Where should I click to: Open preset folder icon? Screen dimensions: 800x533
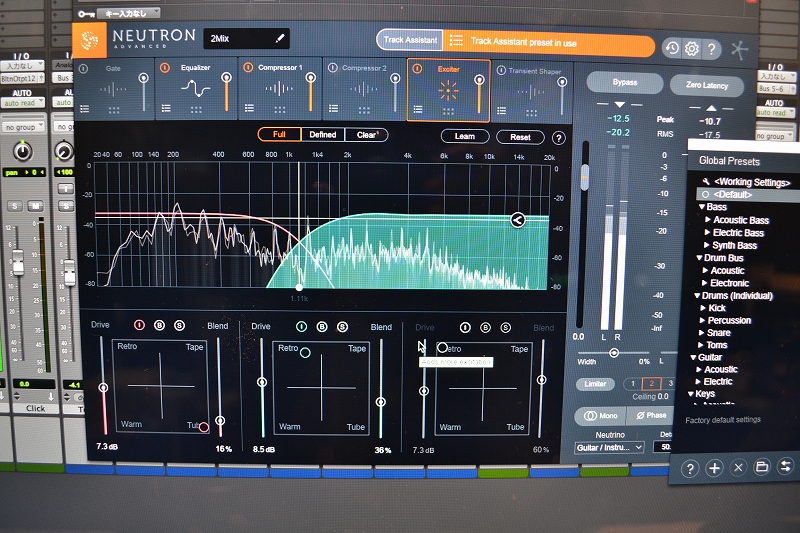point(762,466)
